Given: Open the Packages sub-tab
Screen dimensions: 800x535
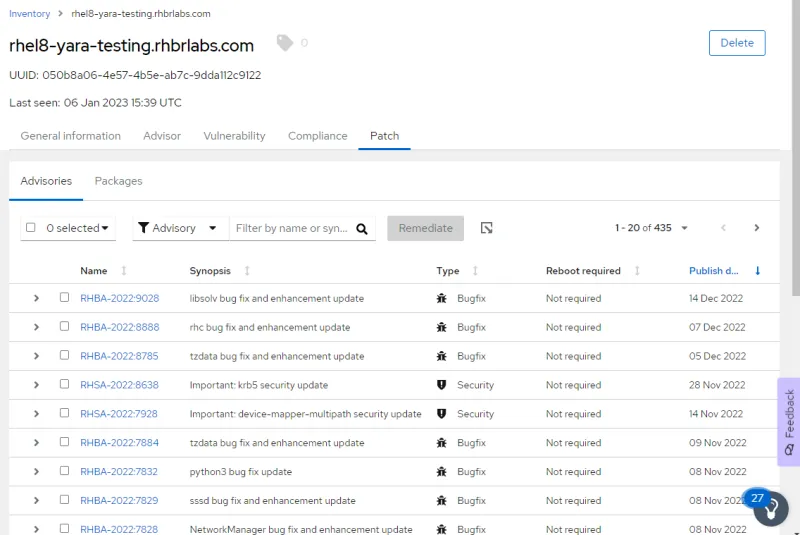Looking at the screenshot, I should click(118, 181).
